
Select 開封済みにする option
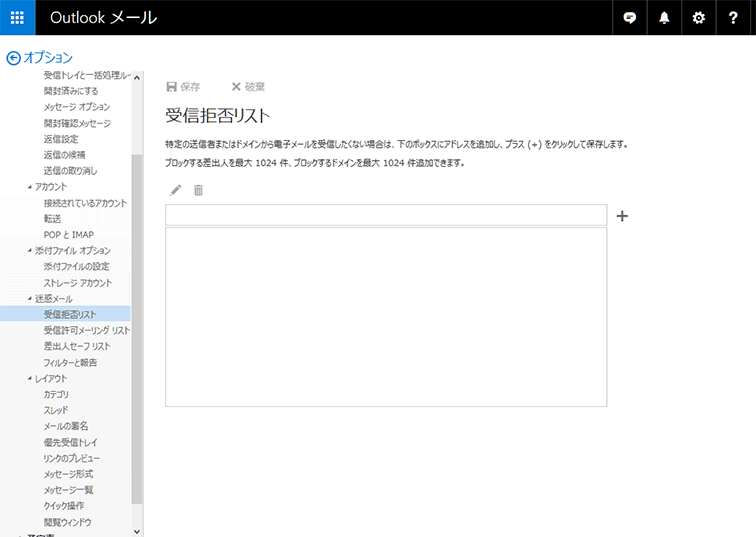coord(71,91)
